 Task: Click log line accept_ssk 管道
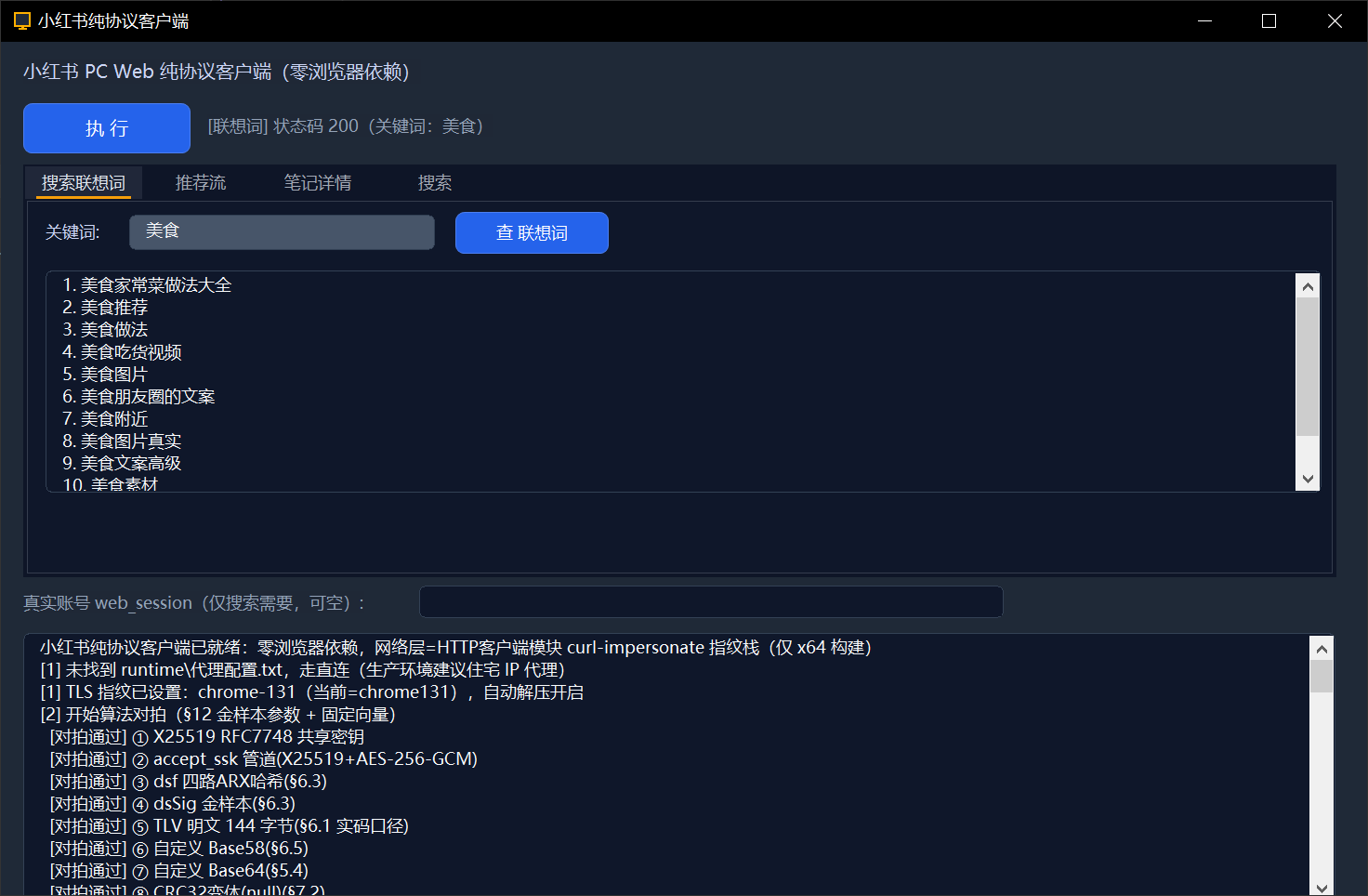(x=263, y=759)
